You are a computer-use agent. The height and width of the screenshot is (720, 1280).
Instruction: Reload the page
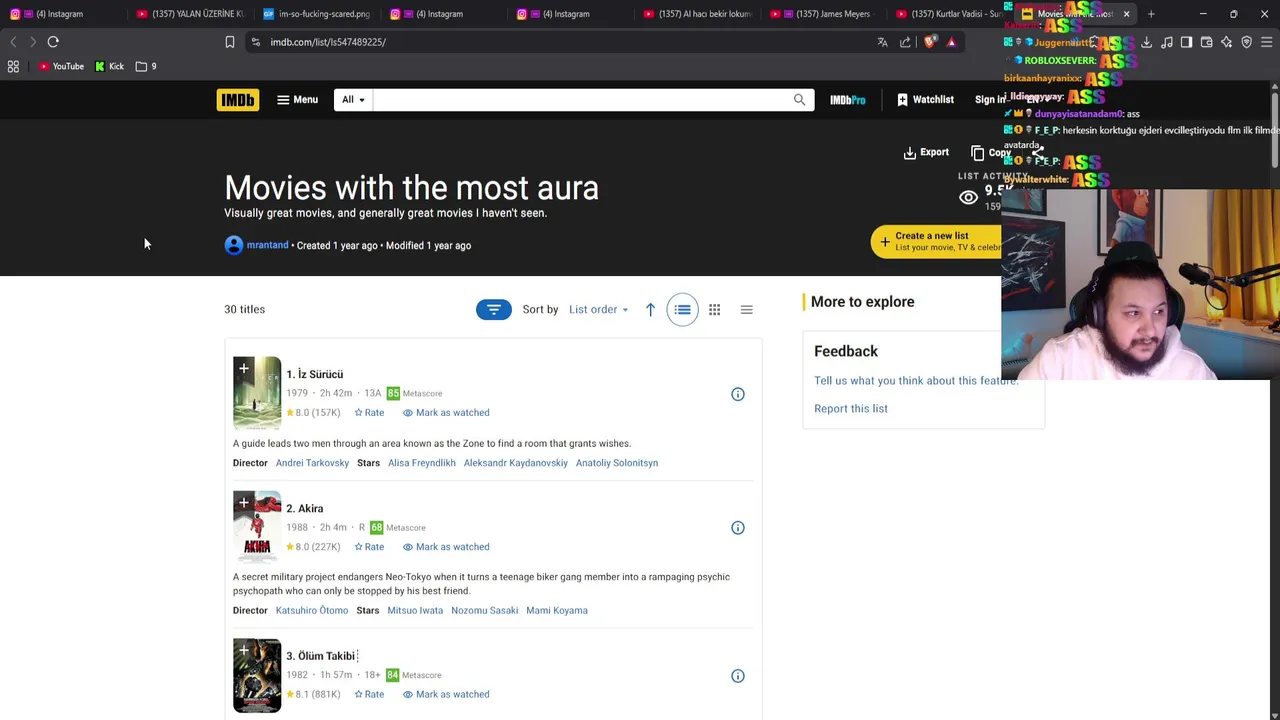pos(53,42)
